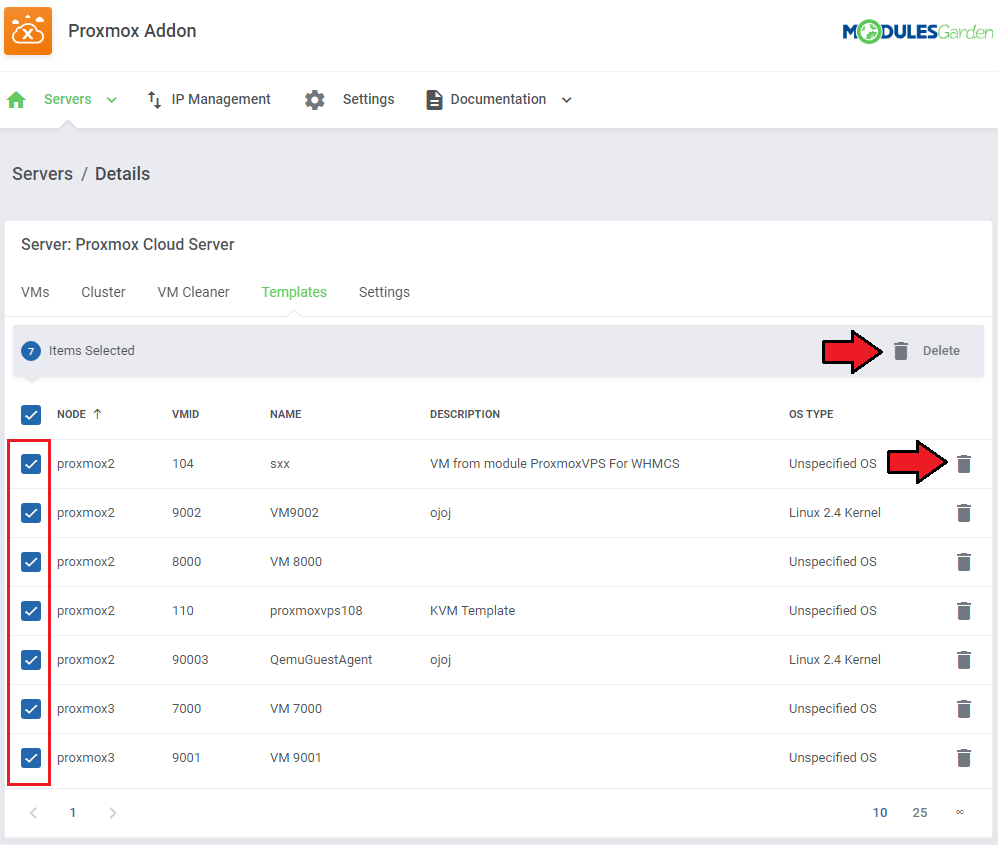Screen dimensions: 998x845
Task: Click name cell VM 9001
Action: [x=295, y=758]
